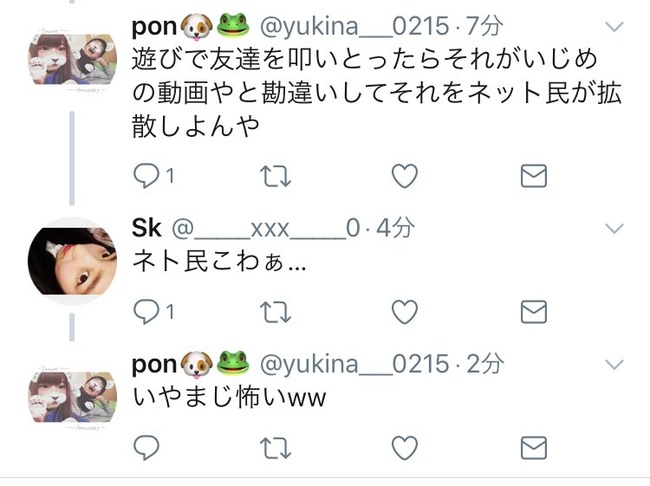Retweet pon's tweet about ネット民が拡散
650x486 pixels.
point(275,176)
